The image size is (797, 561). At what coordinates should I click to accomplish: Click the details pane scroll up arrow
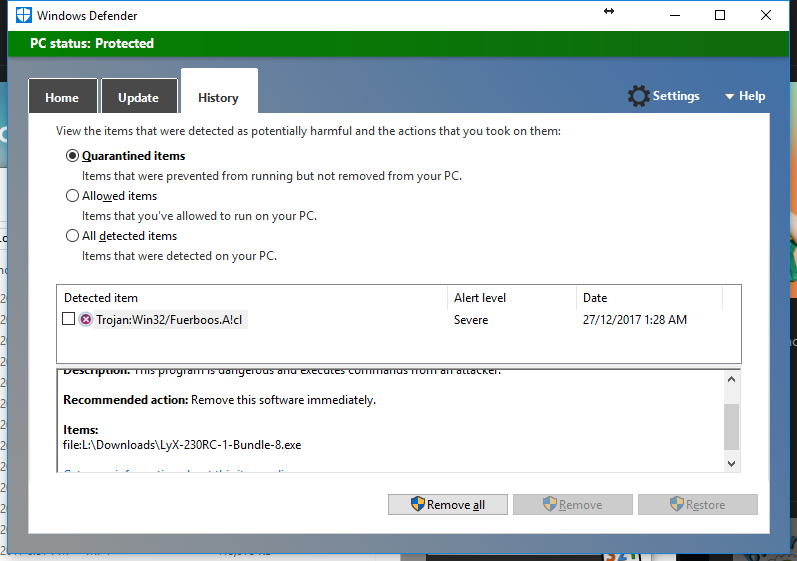pyautogui.click(x=731, y=379)
